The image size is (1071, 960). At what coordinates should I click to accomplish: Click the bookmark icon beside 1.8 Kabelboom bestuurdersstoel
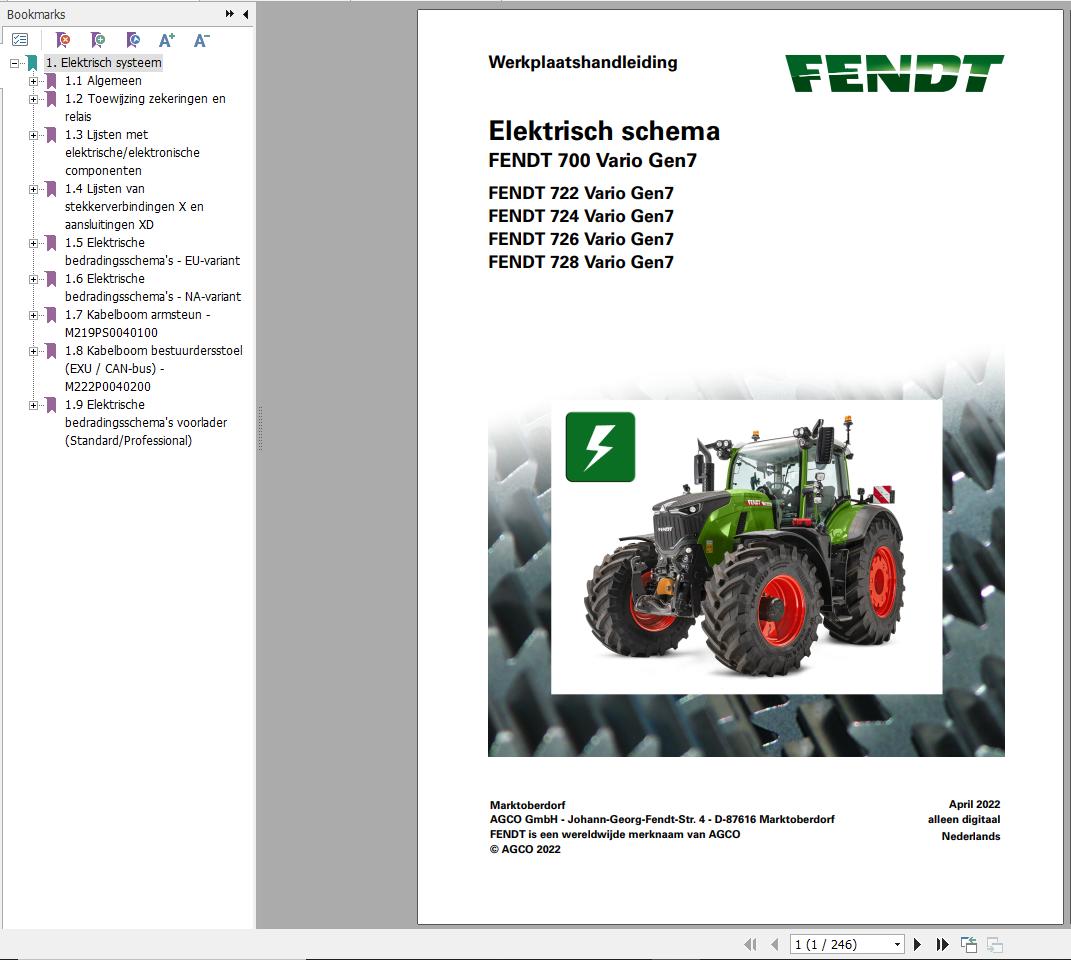click(x=51, y=351)
